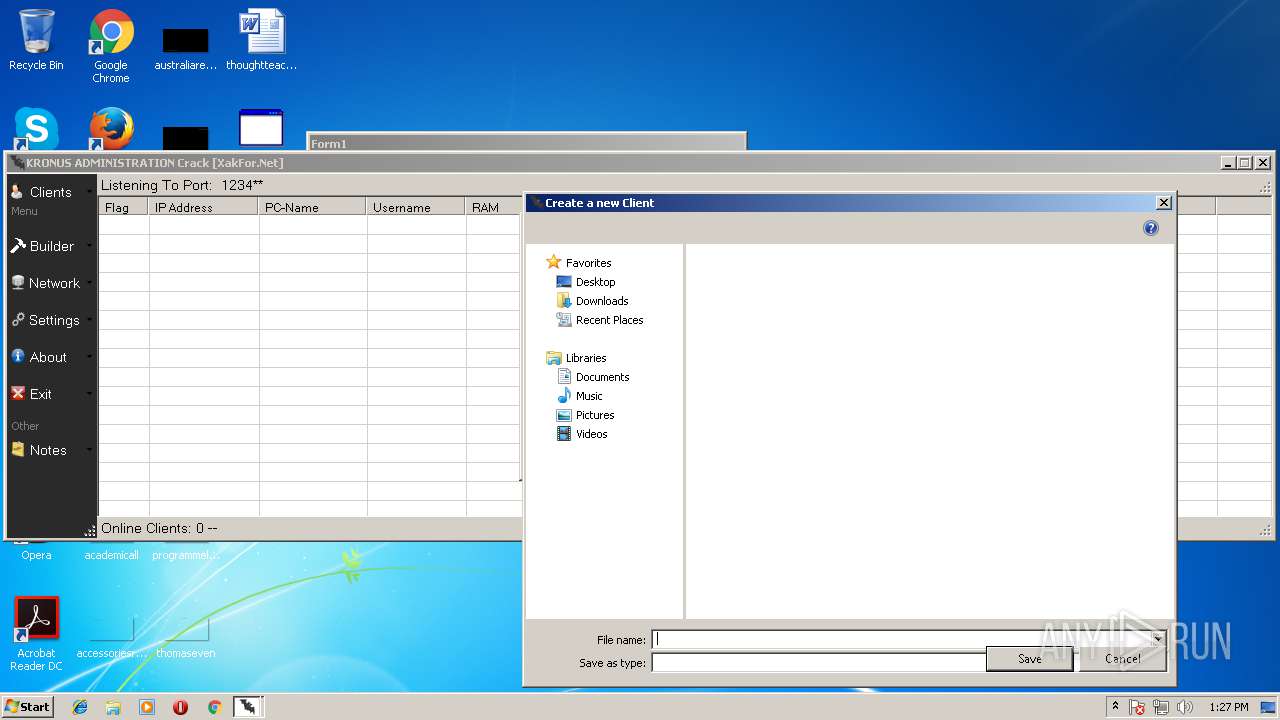Expand the Builder dropdown arrow
Image resolution: width=1280 pixels, height=720 pixels.
(x=89, y=246)
